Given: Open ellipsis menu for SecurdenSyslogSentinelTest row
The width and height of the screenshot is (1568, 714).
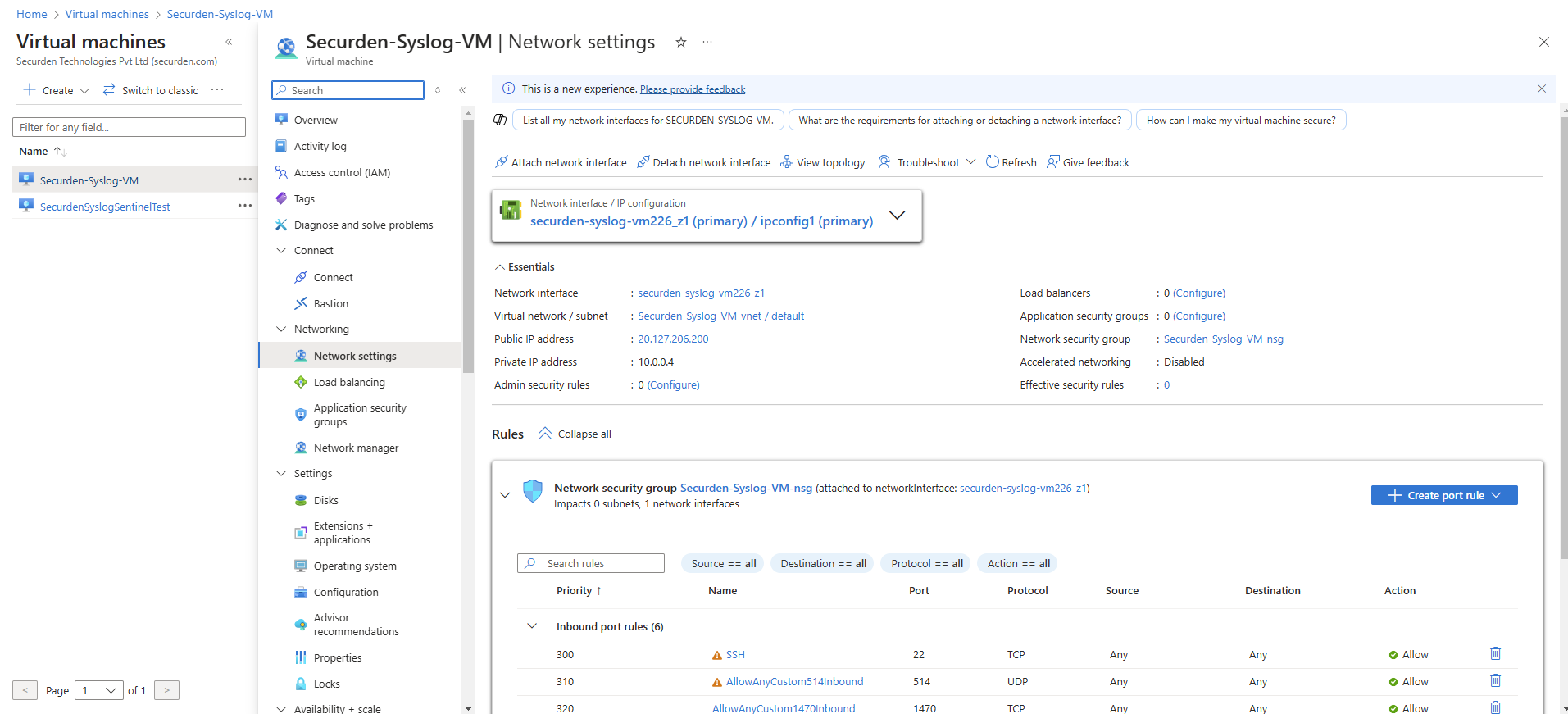Looking at the screenshot, I should click(x=245, y=206).
